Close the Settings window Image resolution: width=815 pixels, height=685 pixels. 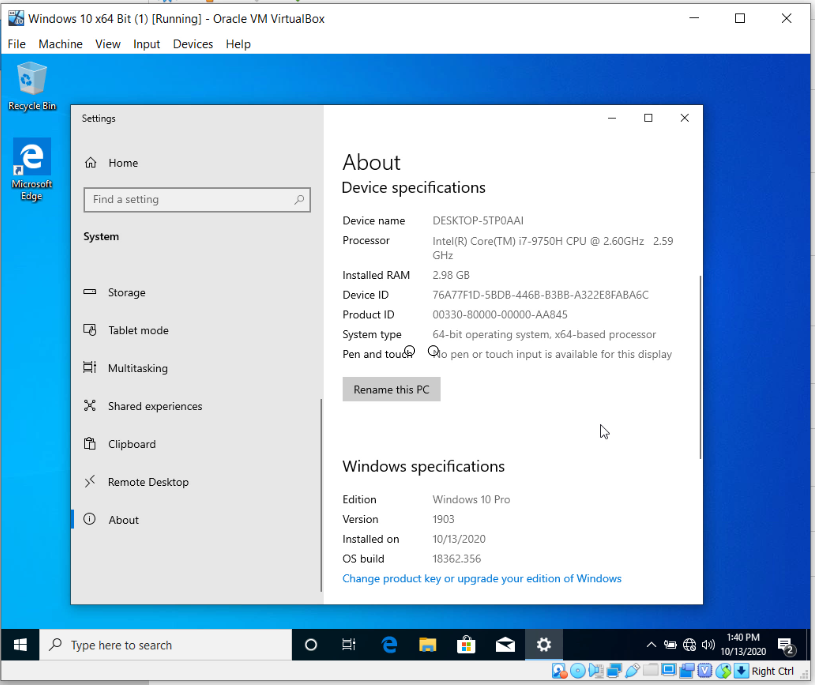click(685, 118)
